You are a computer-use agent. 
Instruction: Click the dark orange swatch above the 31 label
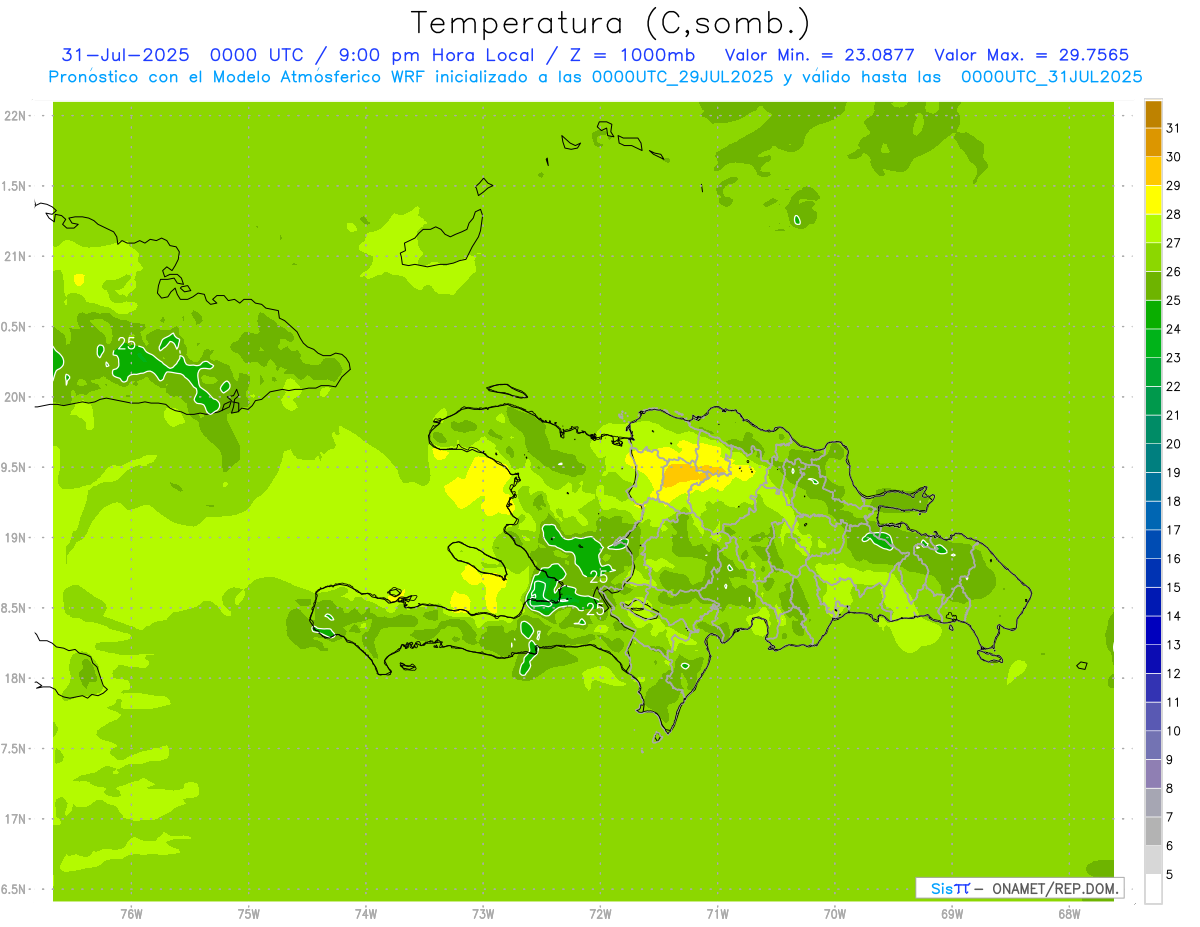pos(1153,114)
